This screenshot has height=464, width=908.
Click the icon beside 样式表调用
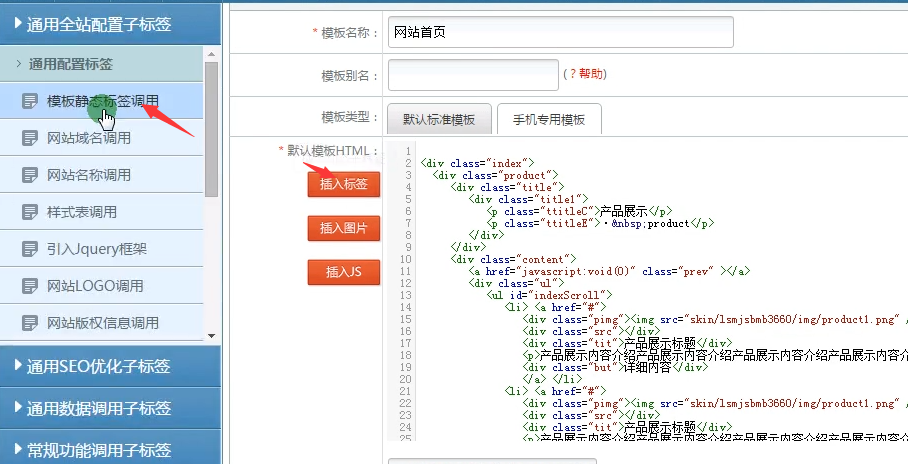point(31,212)
